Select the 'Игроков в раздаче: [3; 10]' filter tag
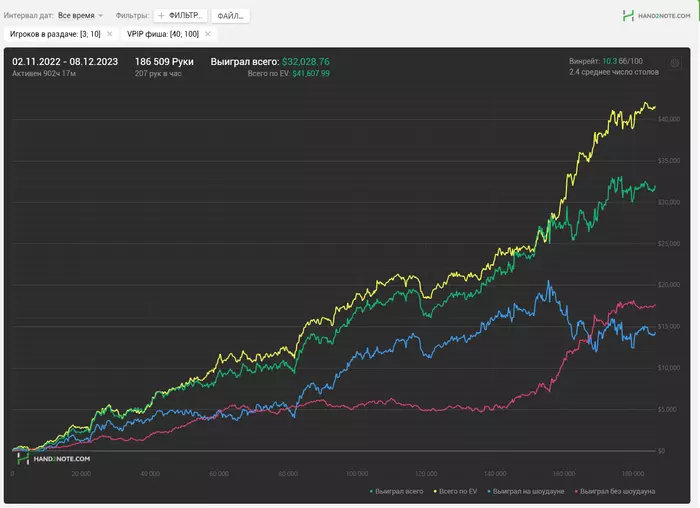The image size is (700, 508). [x=55, y=34]
